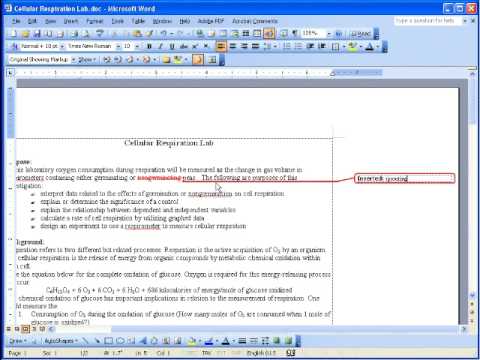Click the Line Style icon
The height and width of the screenshot is (360, 480).
point(242,341)
